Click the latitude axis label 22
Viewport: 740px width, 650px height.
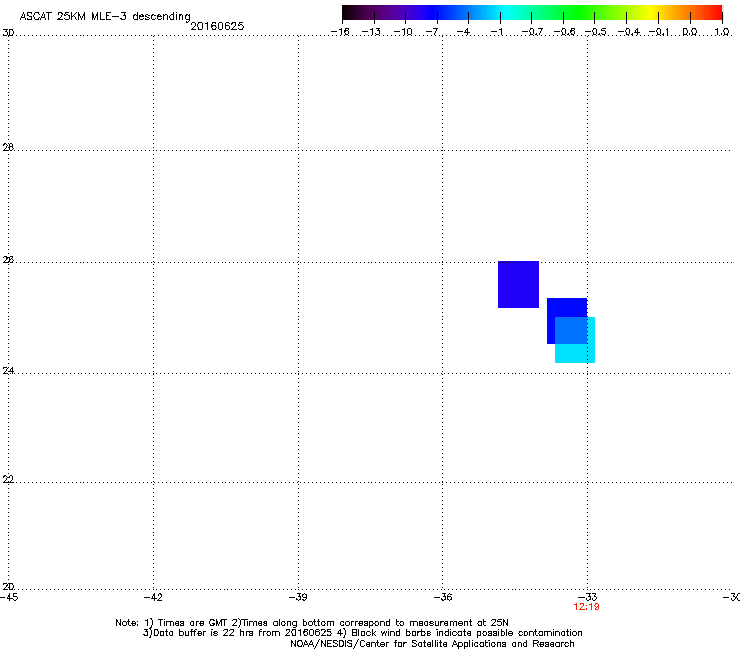8,479
